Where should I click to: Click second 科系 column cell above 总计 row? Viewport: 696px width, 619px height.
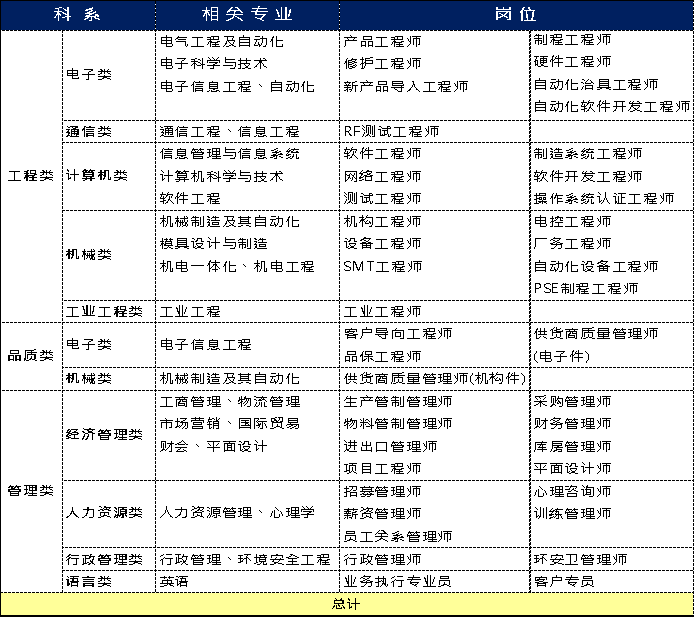coord(109,581)
